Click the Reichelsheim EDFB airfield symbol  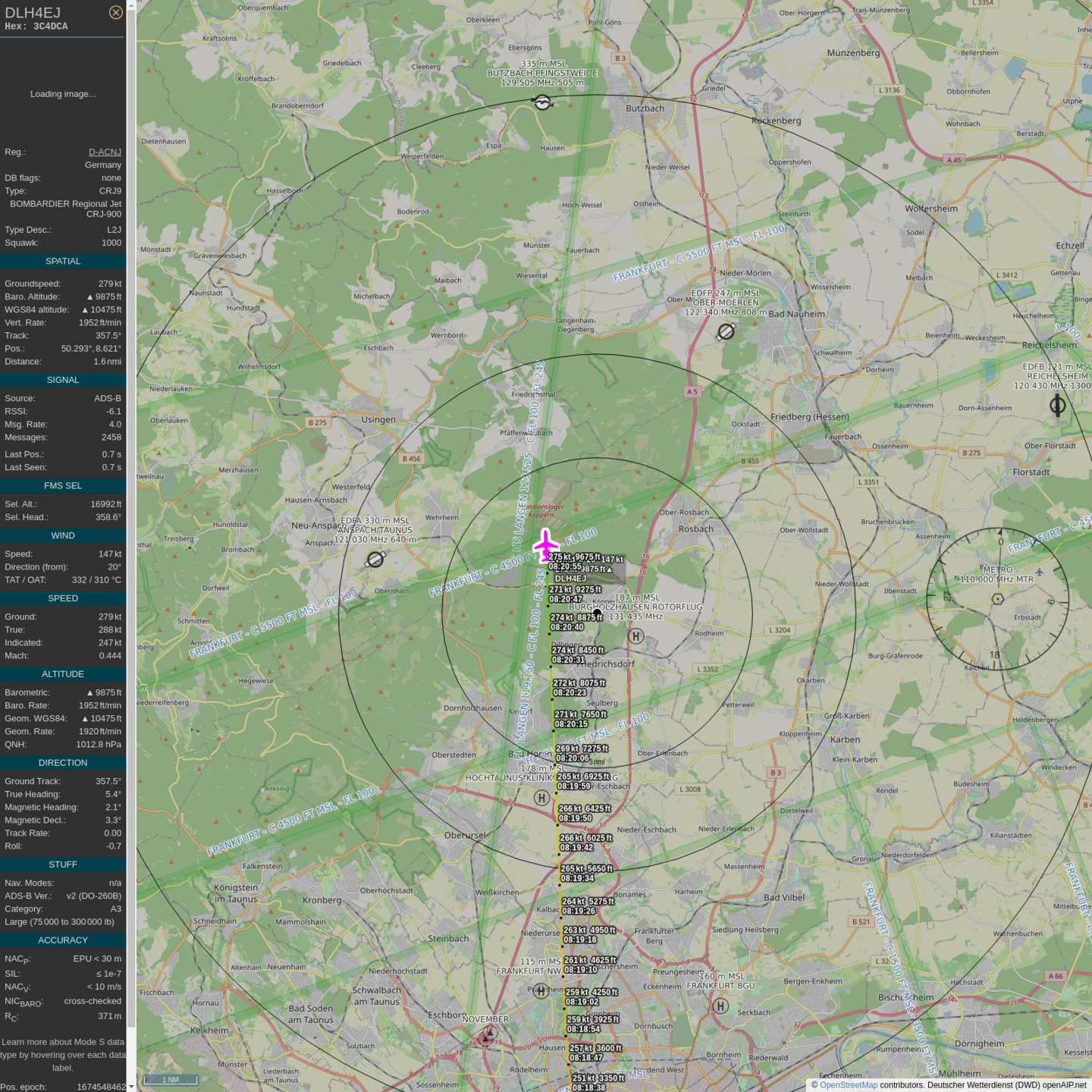click(x=1057, y=406)
